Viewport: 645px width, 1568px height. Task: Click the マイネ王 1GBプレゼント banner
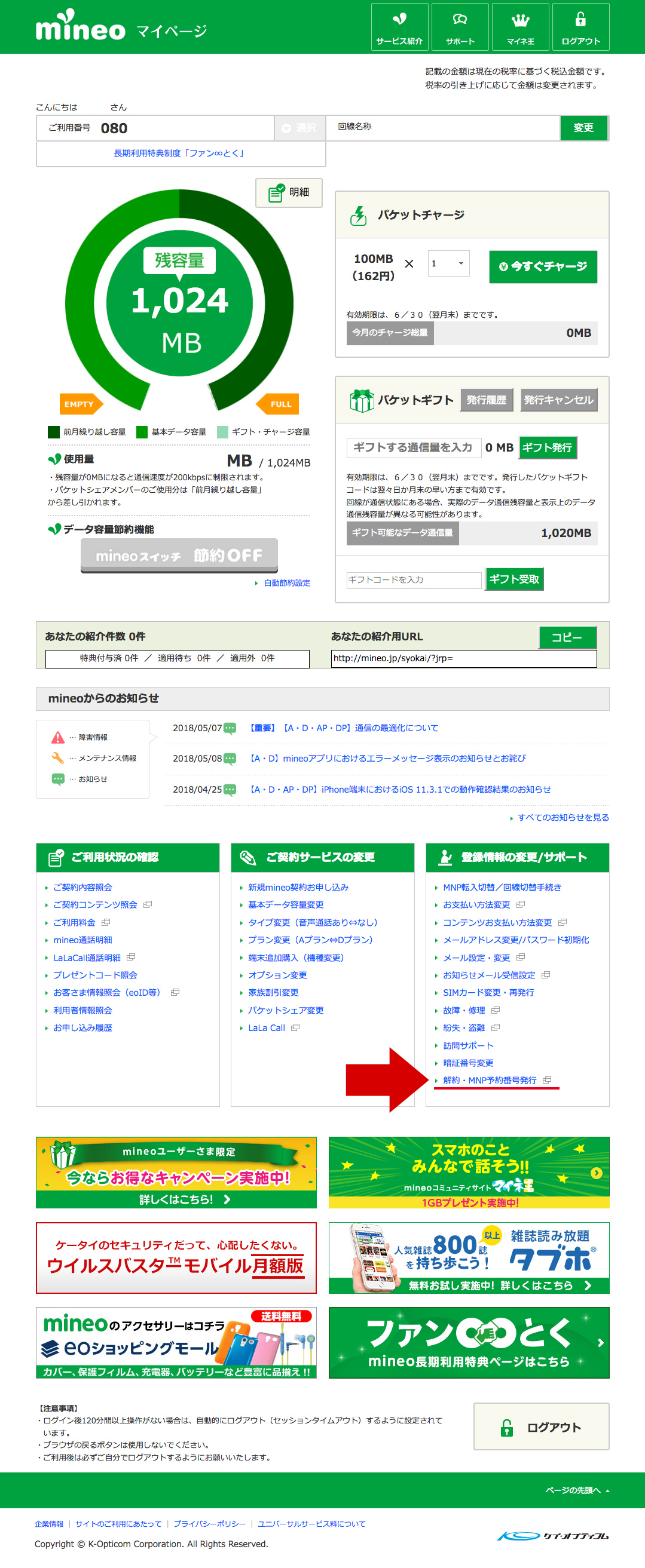pos(469,1173)
